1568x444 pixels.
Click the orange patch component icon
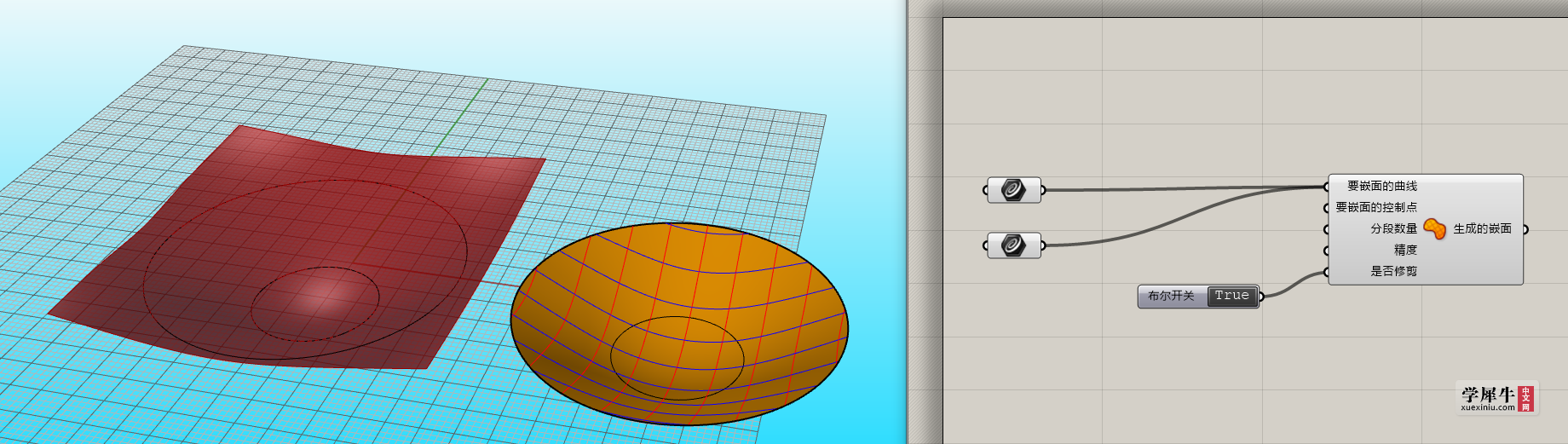point(1435,228)
